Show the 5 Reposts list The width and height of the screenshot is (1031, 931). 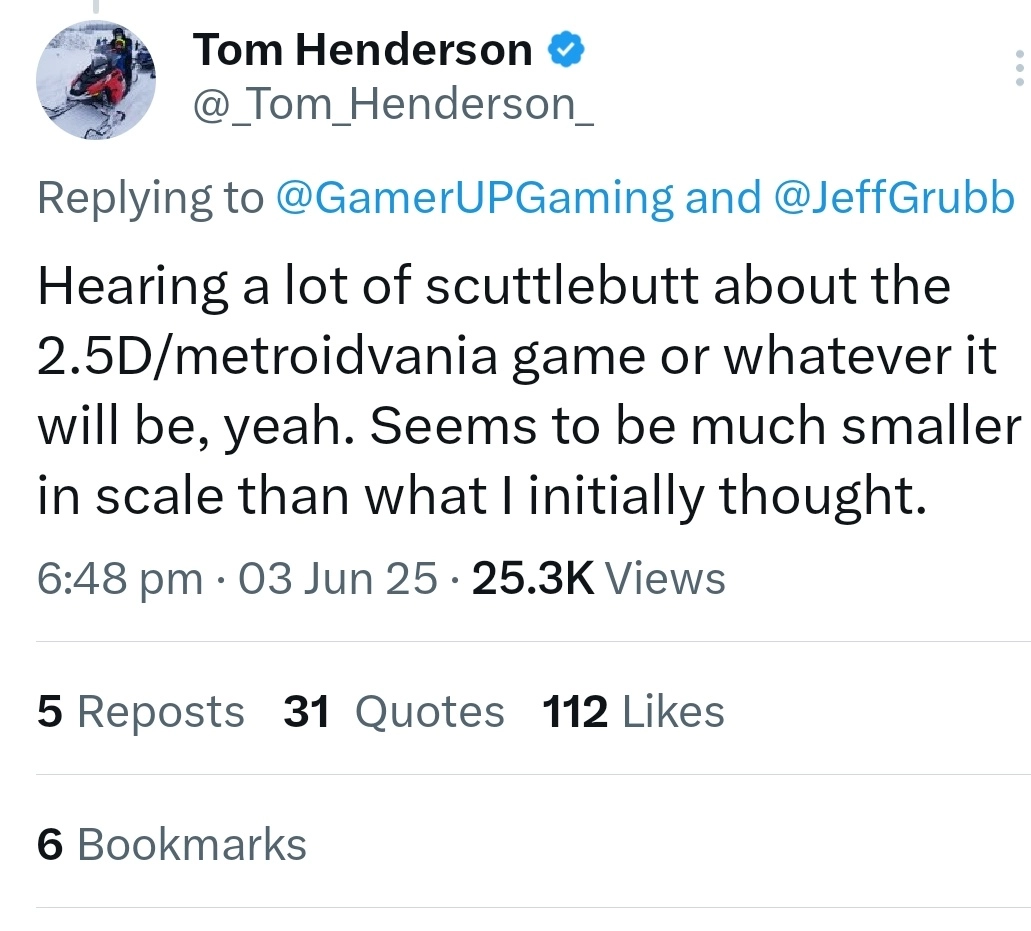coord(141,712)
